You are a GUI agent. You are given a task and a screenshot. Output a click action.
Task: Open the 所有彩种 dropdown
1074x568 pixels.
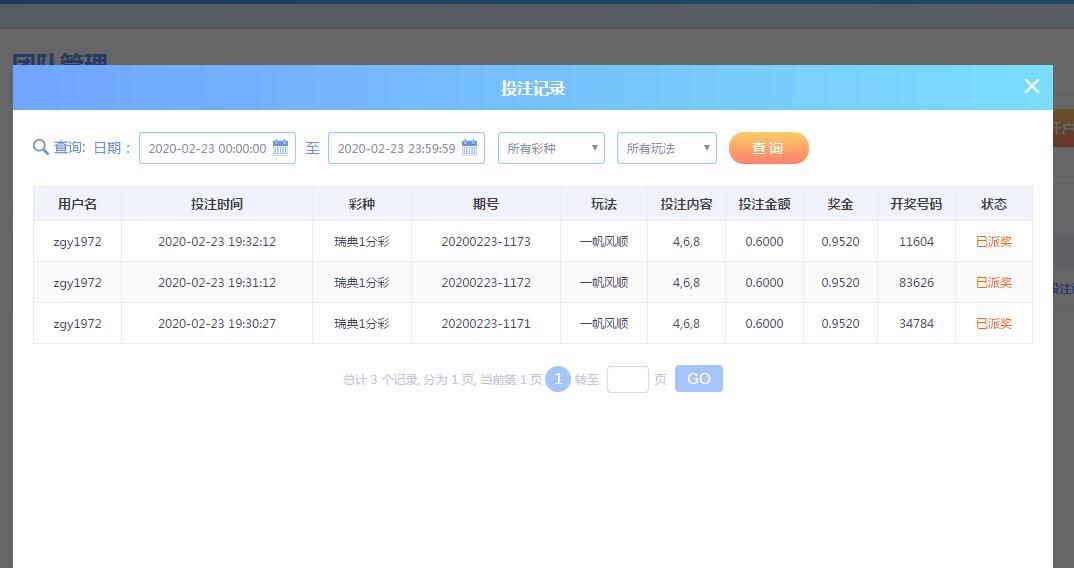(551, 148)
